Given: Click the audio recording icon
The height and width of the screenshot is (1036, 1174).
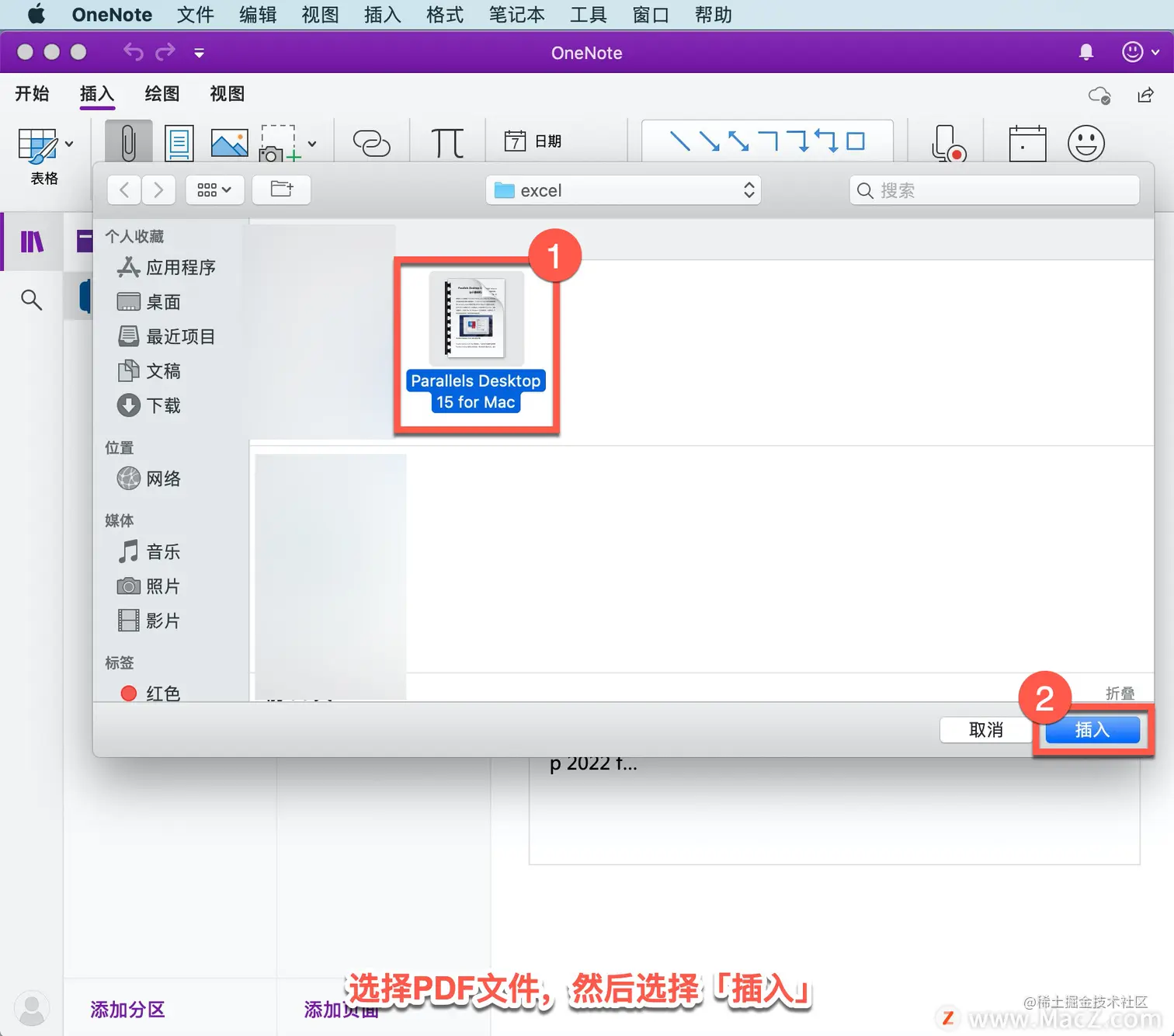Looking at the screenshot, I should pyautogui.click(x=948, y=143).
